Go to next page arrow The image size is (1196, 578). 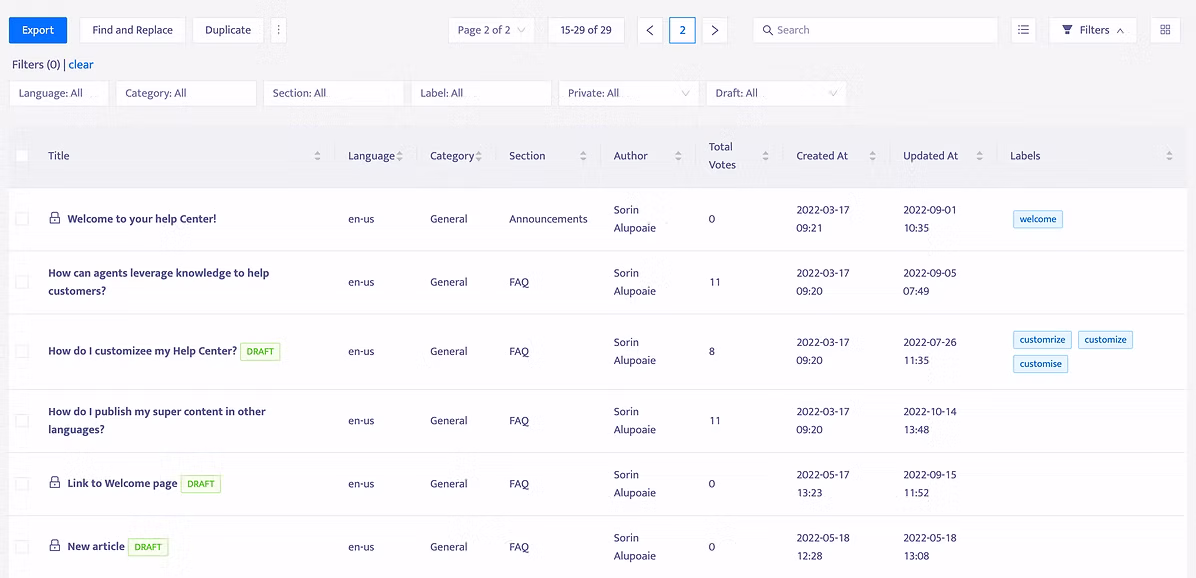(715, 31)
